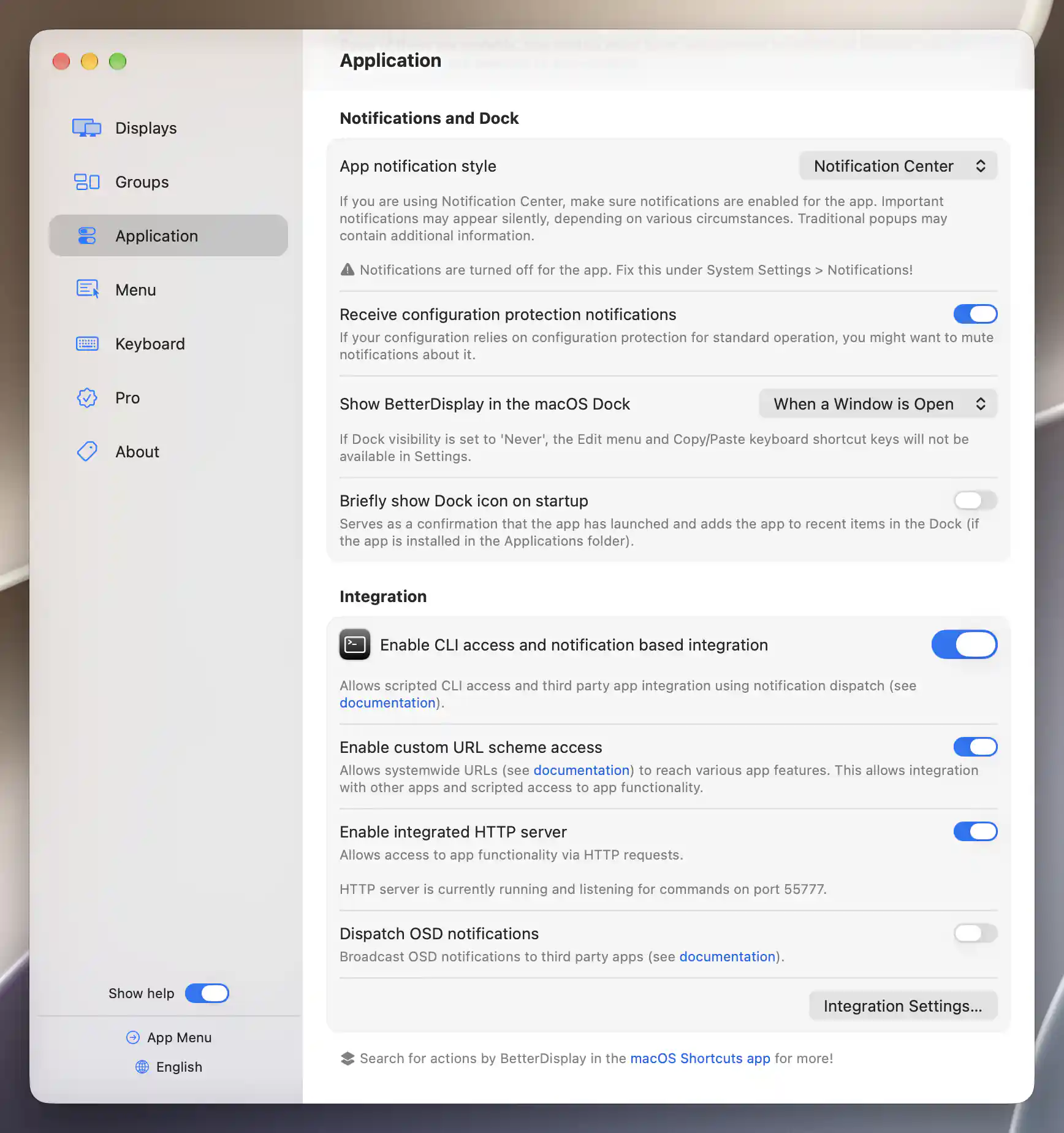Viewport: 1064px width, 1133px height.
Task: Click the warning triangle icon for notifications
Action: tap(348, 270)
